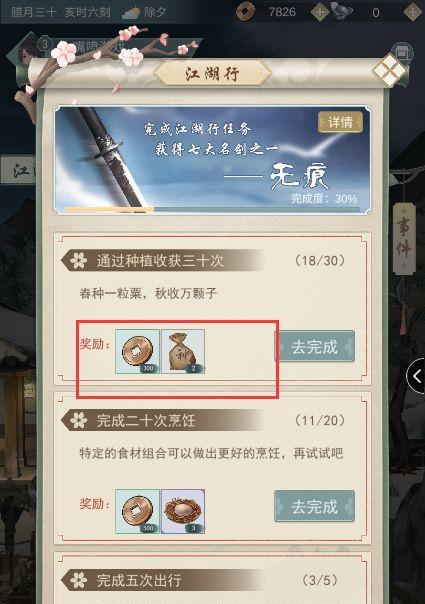Add silver ingots with plus button
The image size is (425, 604).
413,12
